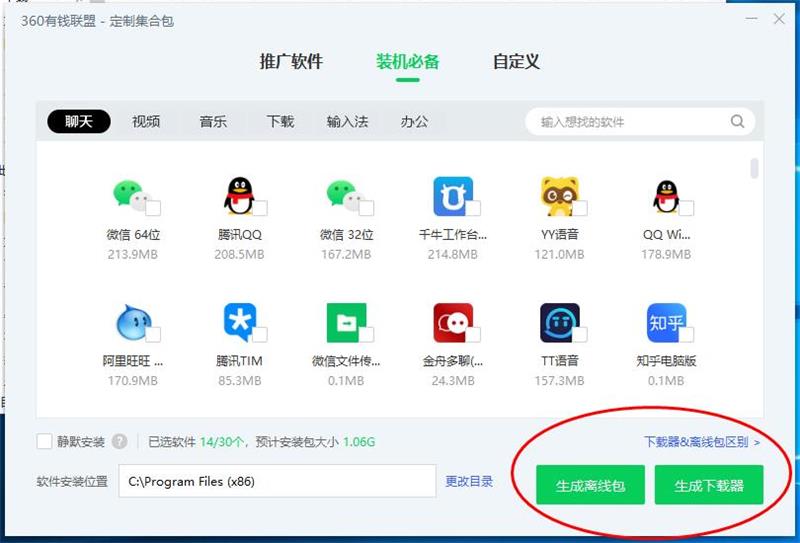Click the QQ Wi... penguin icon
Viewport: 800px width, 543px height.
[666, 196]
